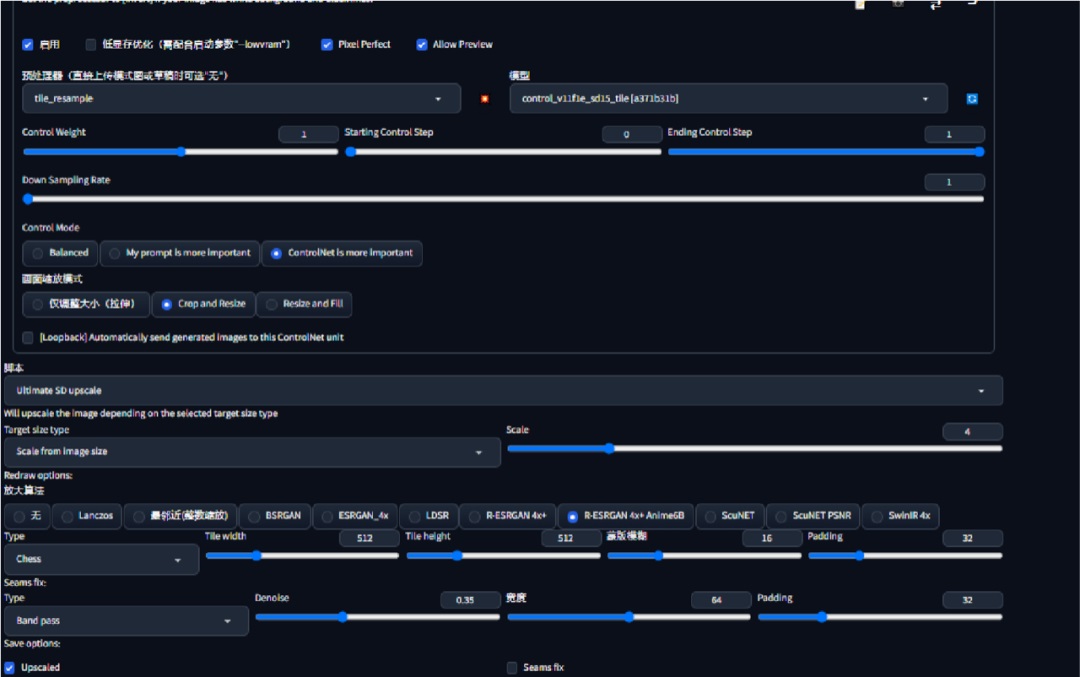Screen dimensions: 1080x677
Task: Click the mirror webcam swap-arrows icon
Action: pyautogui.click(x=935, y=4)
